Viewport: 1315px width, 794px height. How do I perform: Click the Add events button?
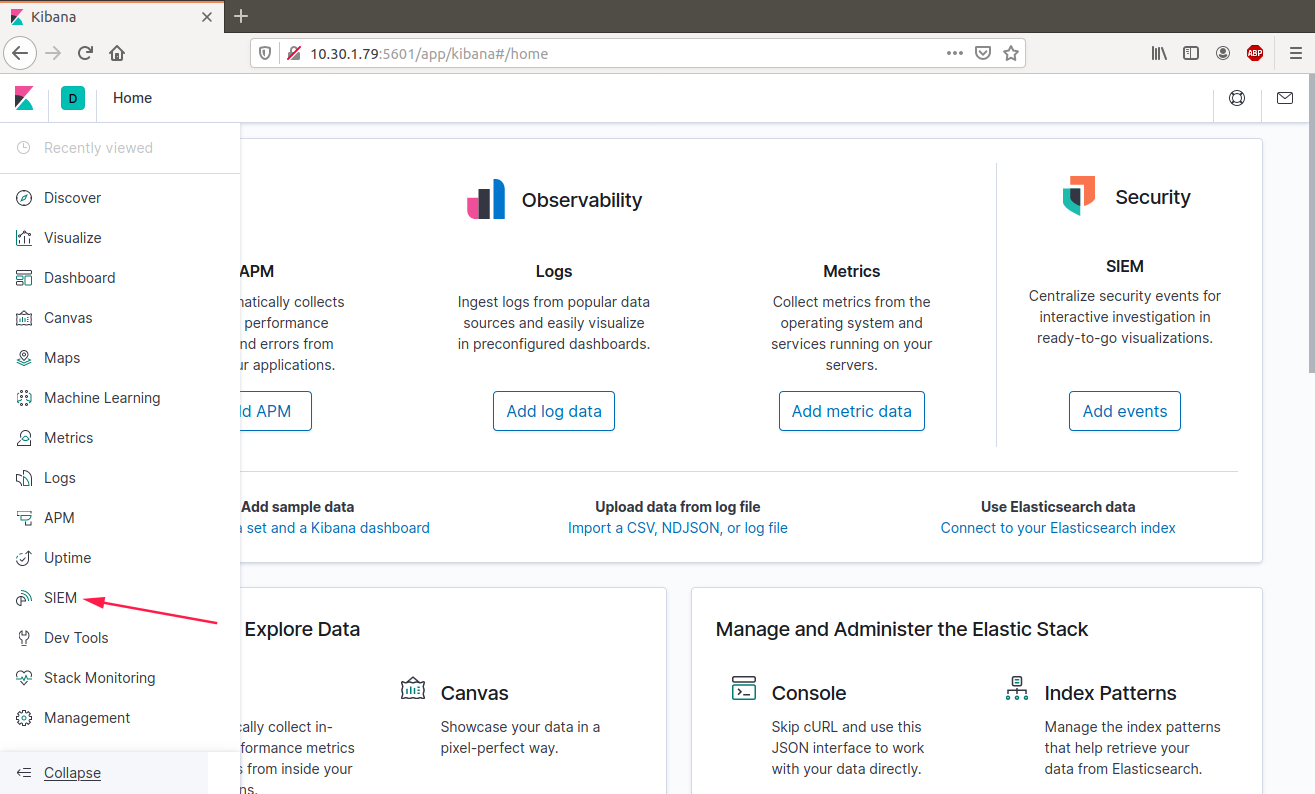1124,411
